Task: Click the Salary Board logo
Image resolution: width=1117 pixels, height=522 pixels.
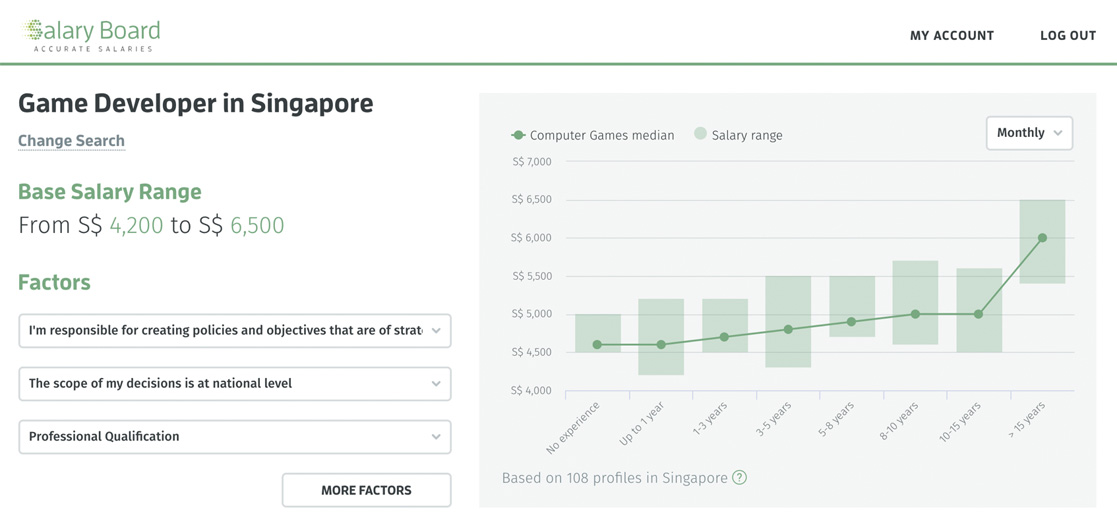Action: click(x=91, y=34)
